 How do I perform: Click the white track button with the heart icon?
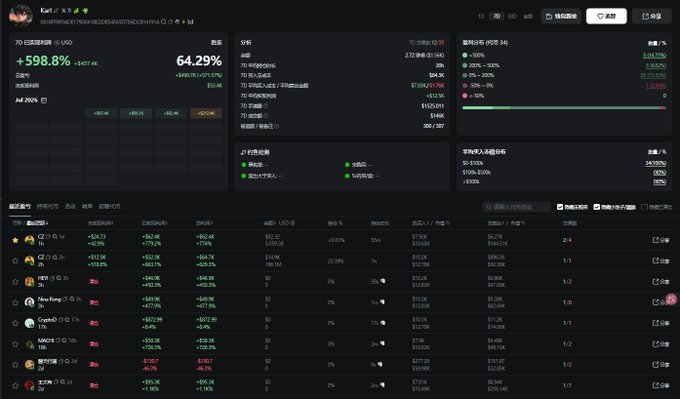(606, 16)
